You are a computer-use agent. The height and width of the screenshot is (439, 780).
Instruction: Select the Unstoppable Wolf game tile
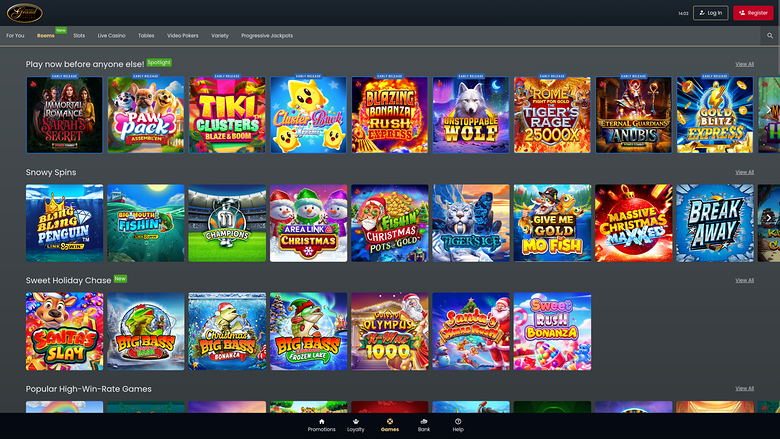pos(471,115)
